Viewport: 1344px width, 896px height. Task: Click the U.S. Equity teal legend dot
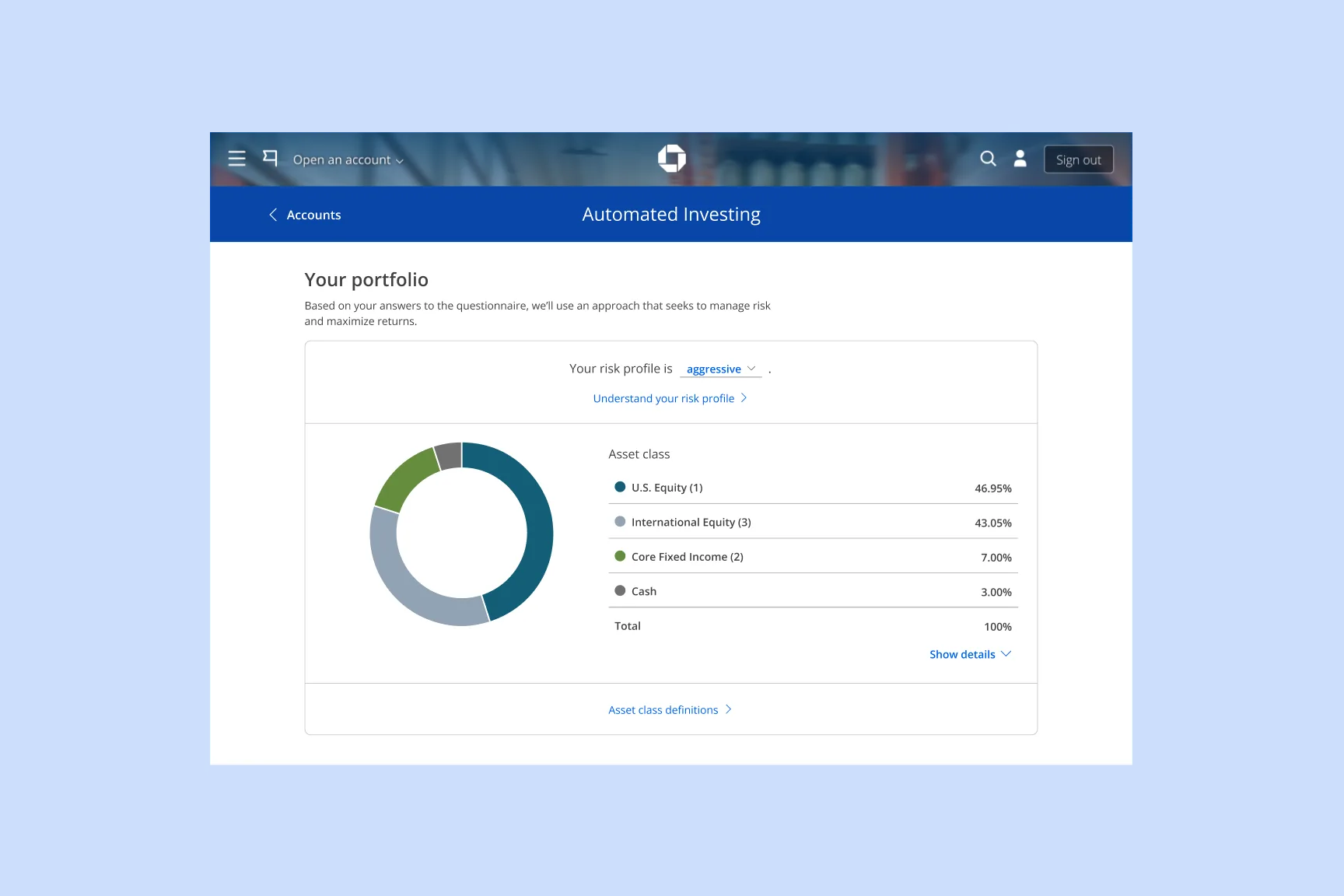620,487
